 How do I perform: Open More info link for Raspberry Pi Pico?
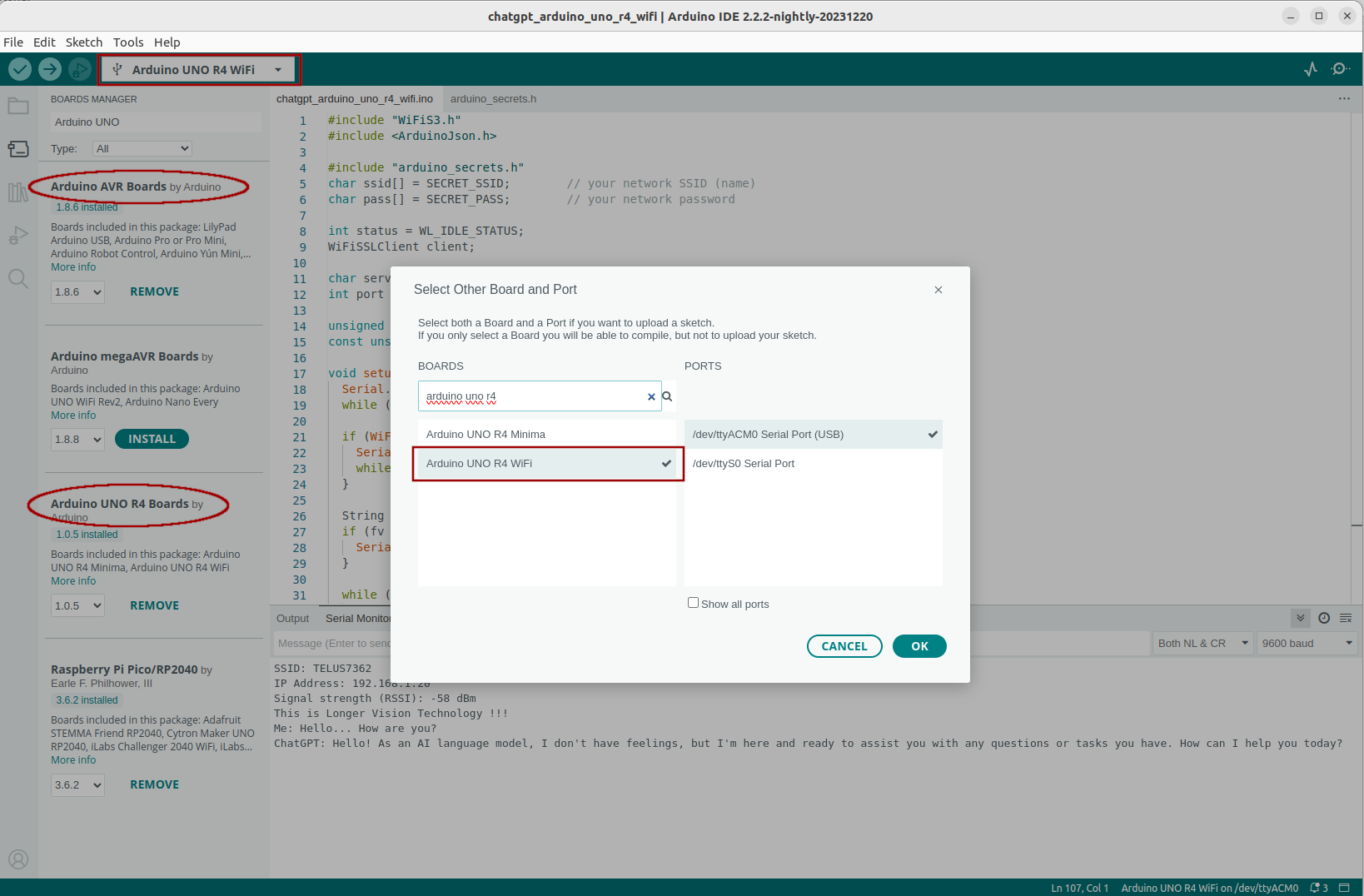[73, 760]
